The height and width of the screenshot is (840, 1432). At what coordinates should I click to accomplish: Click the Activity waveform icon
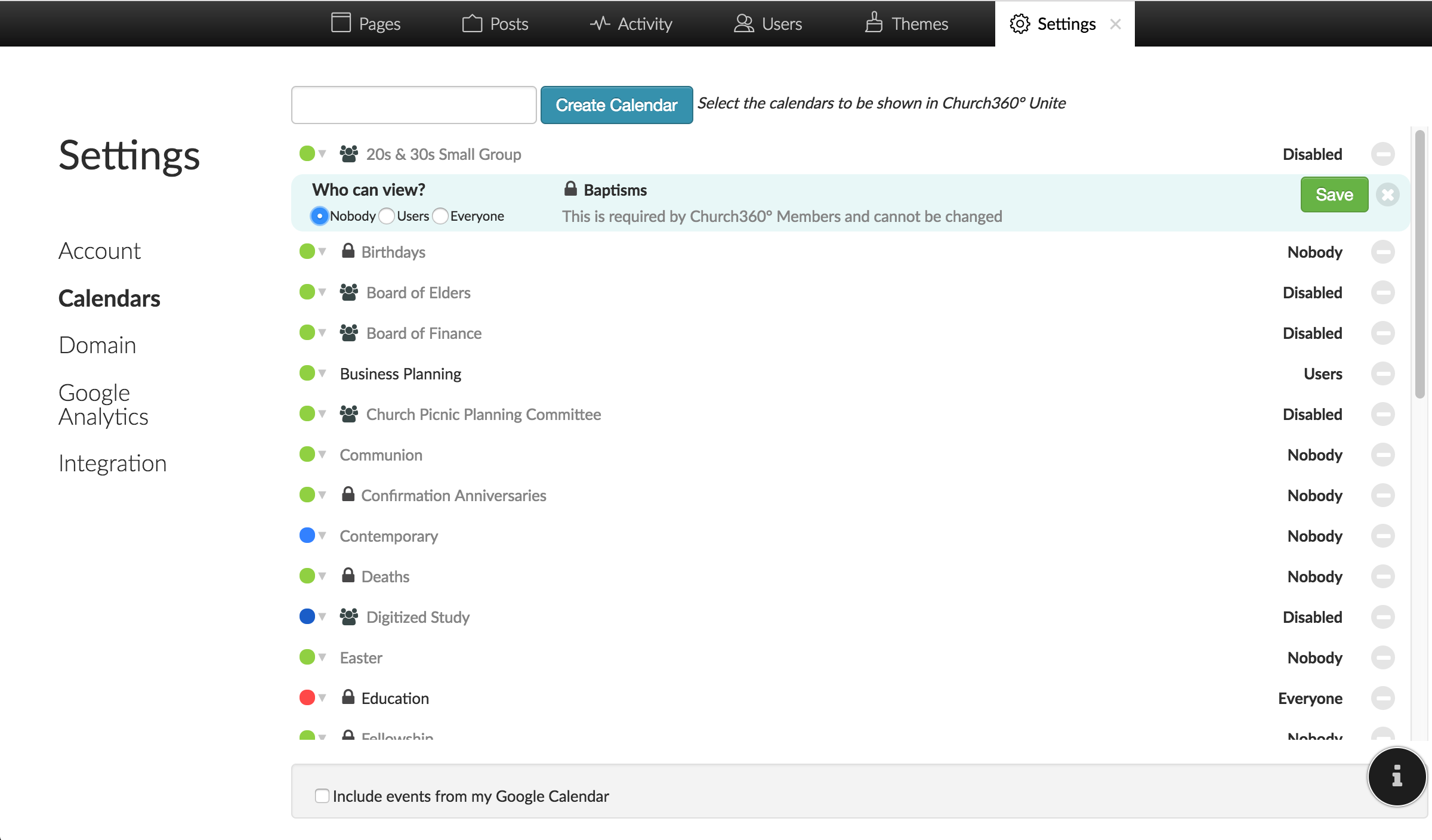600,23
